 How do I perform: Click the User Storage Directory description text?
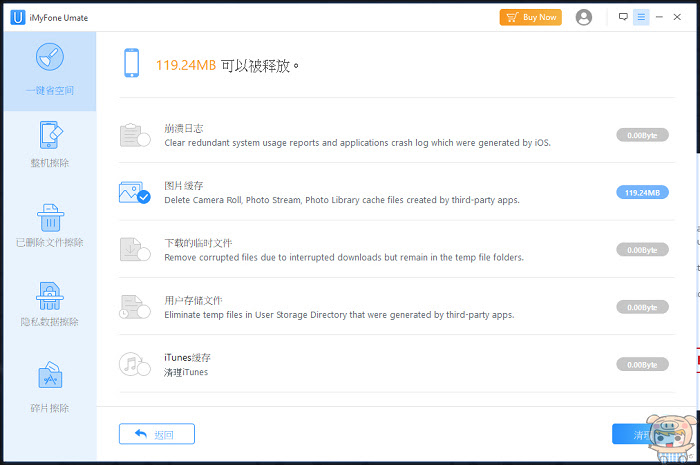(x=339, y=315)
